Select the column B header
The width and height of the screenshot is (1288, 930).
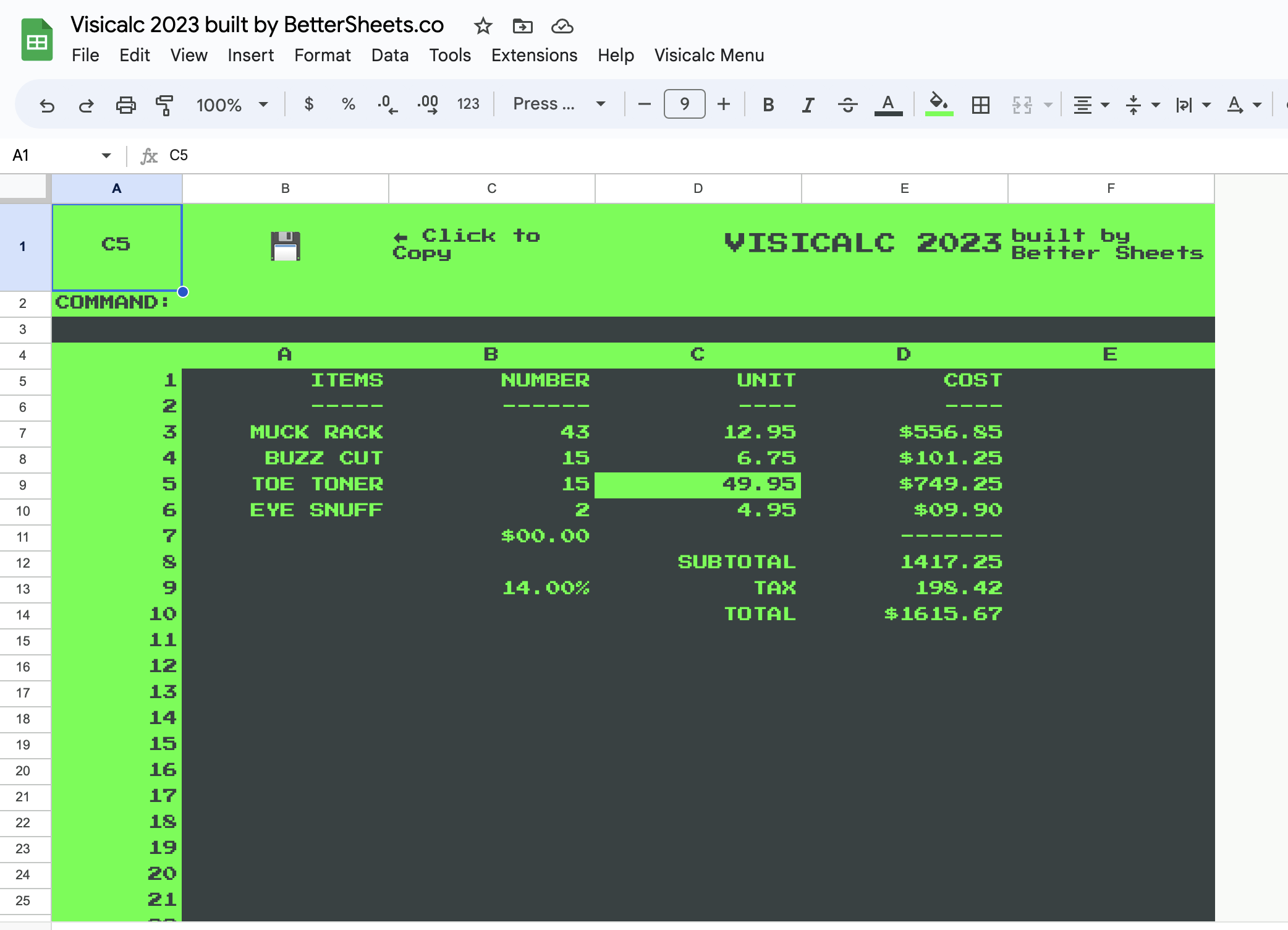coord(286,189)
